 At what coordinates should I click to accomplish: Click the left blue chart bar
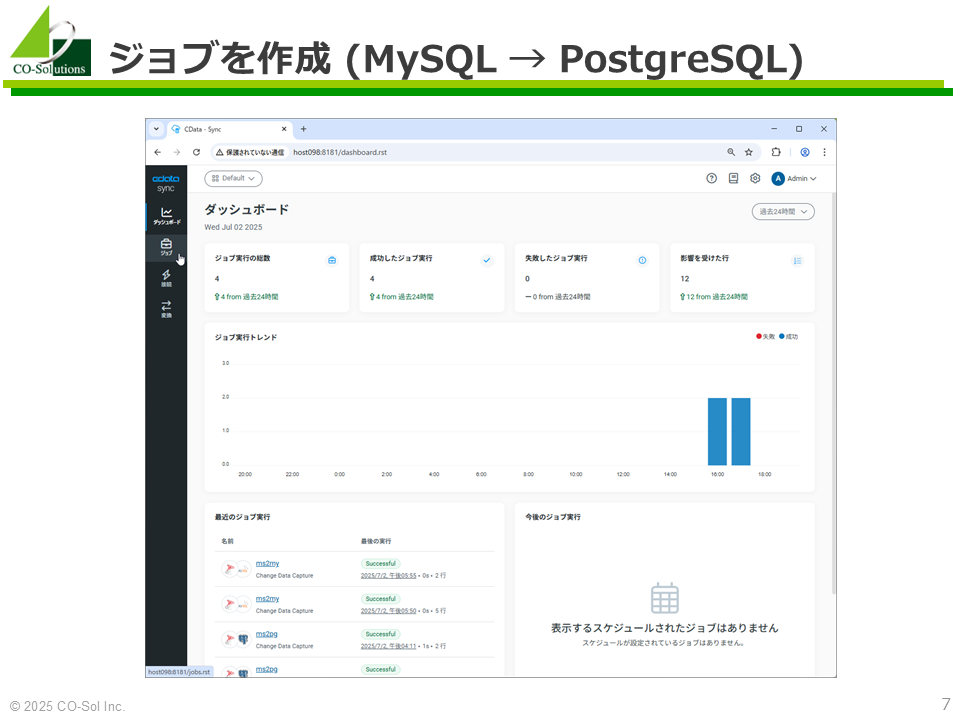click(717, 432)
